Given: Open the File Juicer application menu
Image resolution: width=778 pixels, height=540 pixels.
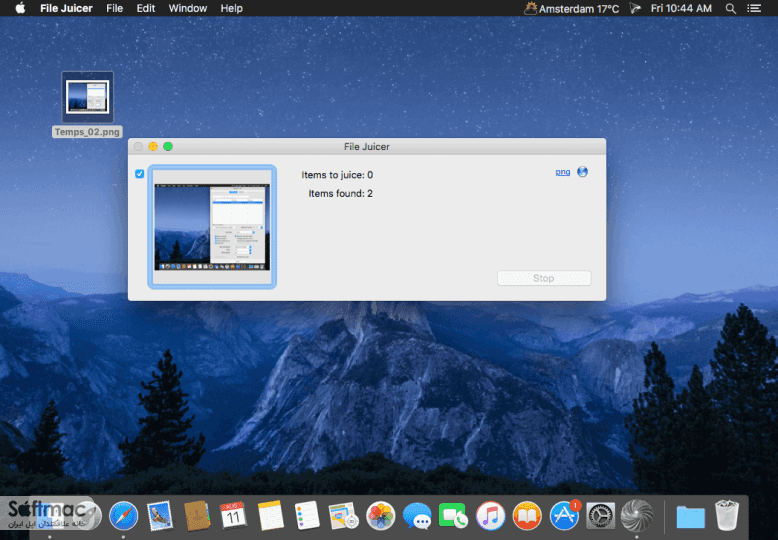Looking at the screenshot, I should [66, 8].
